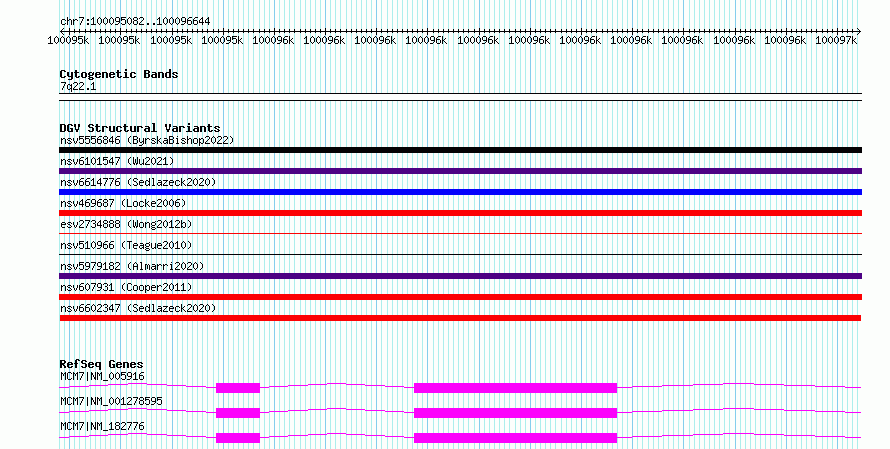Click variant label nsv6101547 (Wu2021)
This screenshot has height=449, width=890.
[x=117, y=161]
